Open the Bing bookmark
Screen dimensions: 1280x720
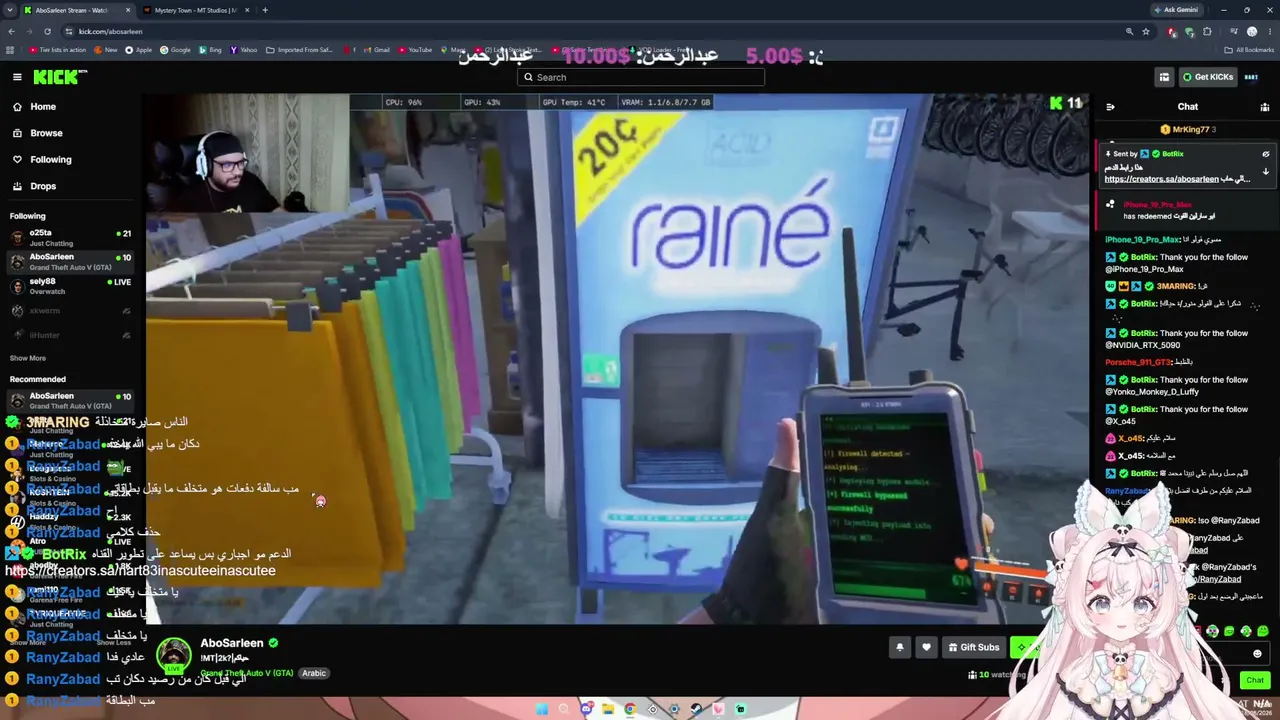click(210, 50)
